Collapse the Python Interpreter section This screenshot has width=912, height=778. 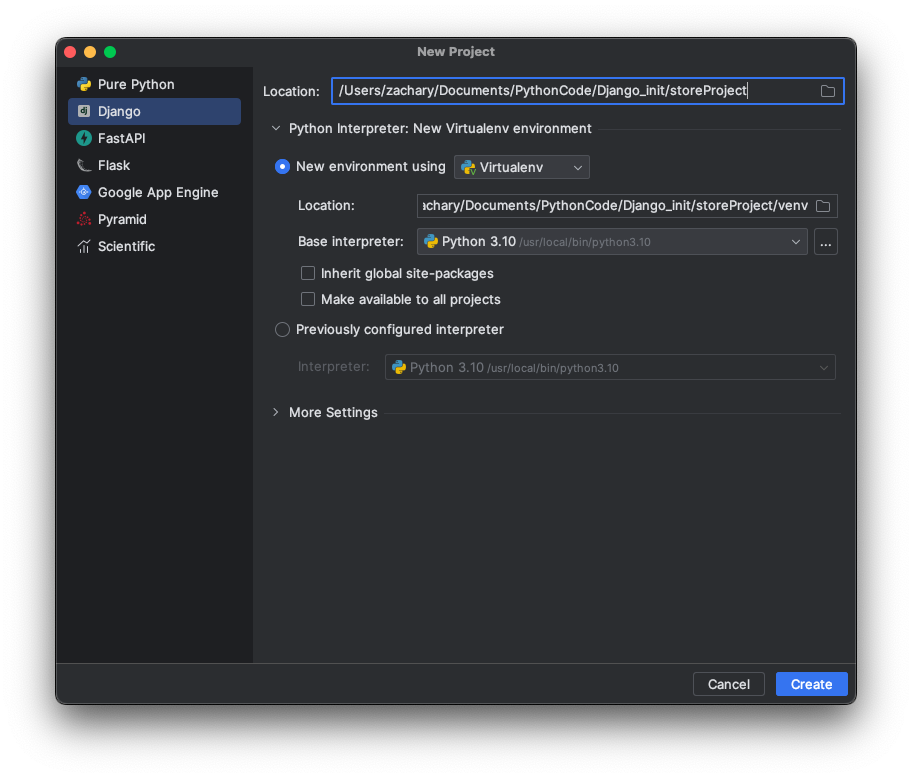[276, 128]
